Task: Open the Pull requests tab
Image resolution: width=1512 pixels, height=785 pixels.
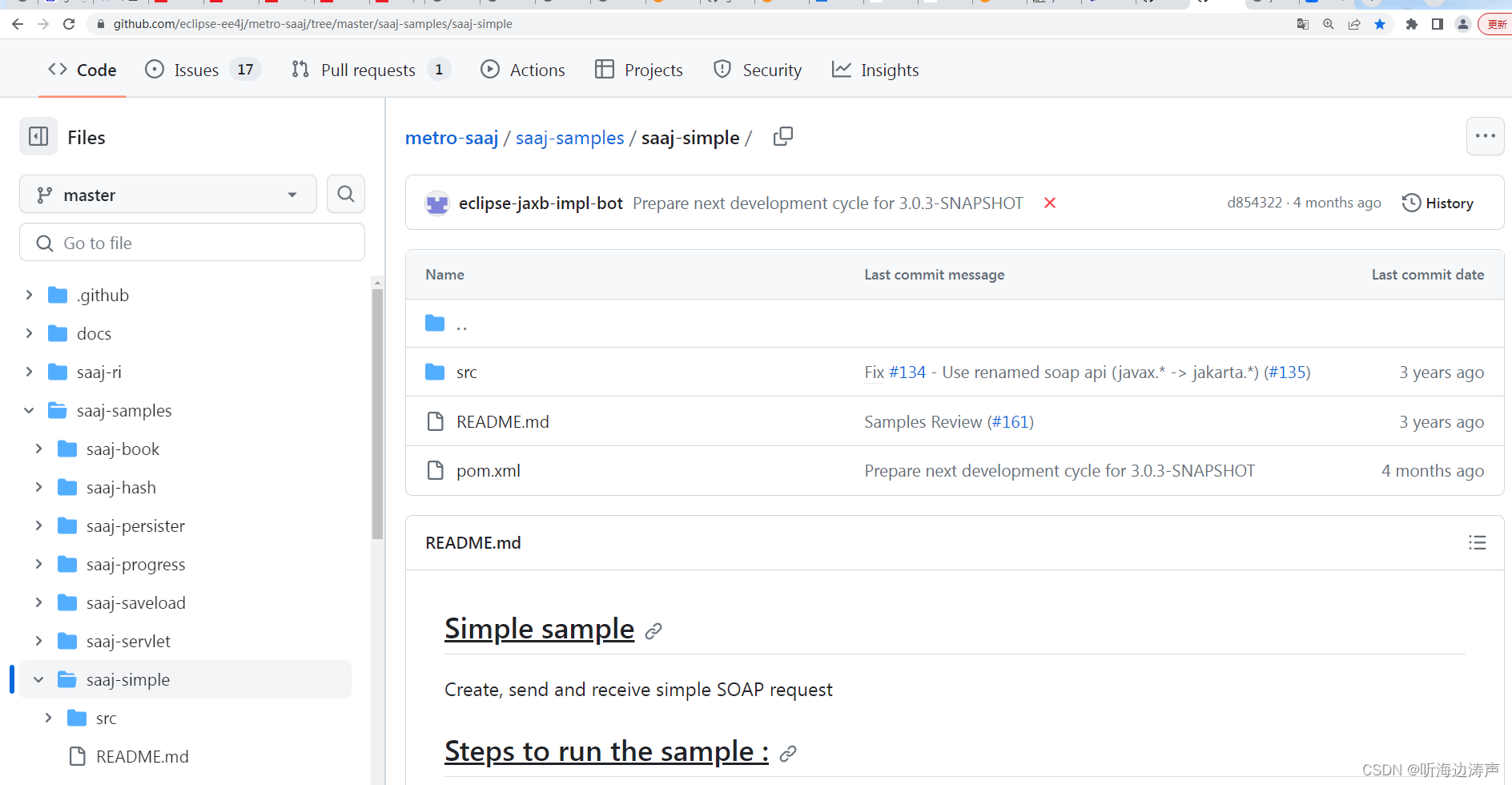Action: click(370, 70)
